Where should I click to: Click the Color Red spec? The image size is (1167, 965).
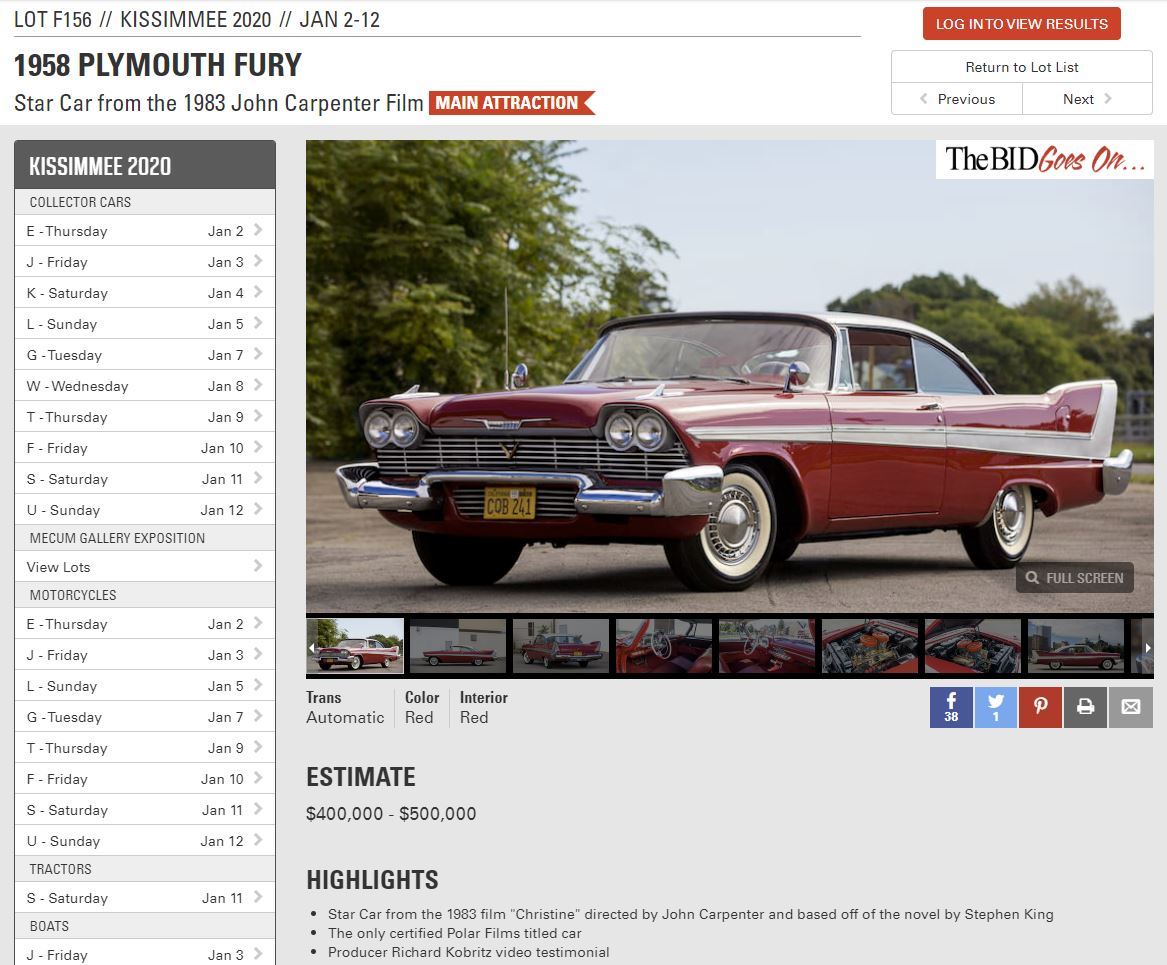tap(421, 708)
